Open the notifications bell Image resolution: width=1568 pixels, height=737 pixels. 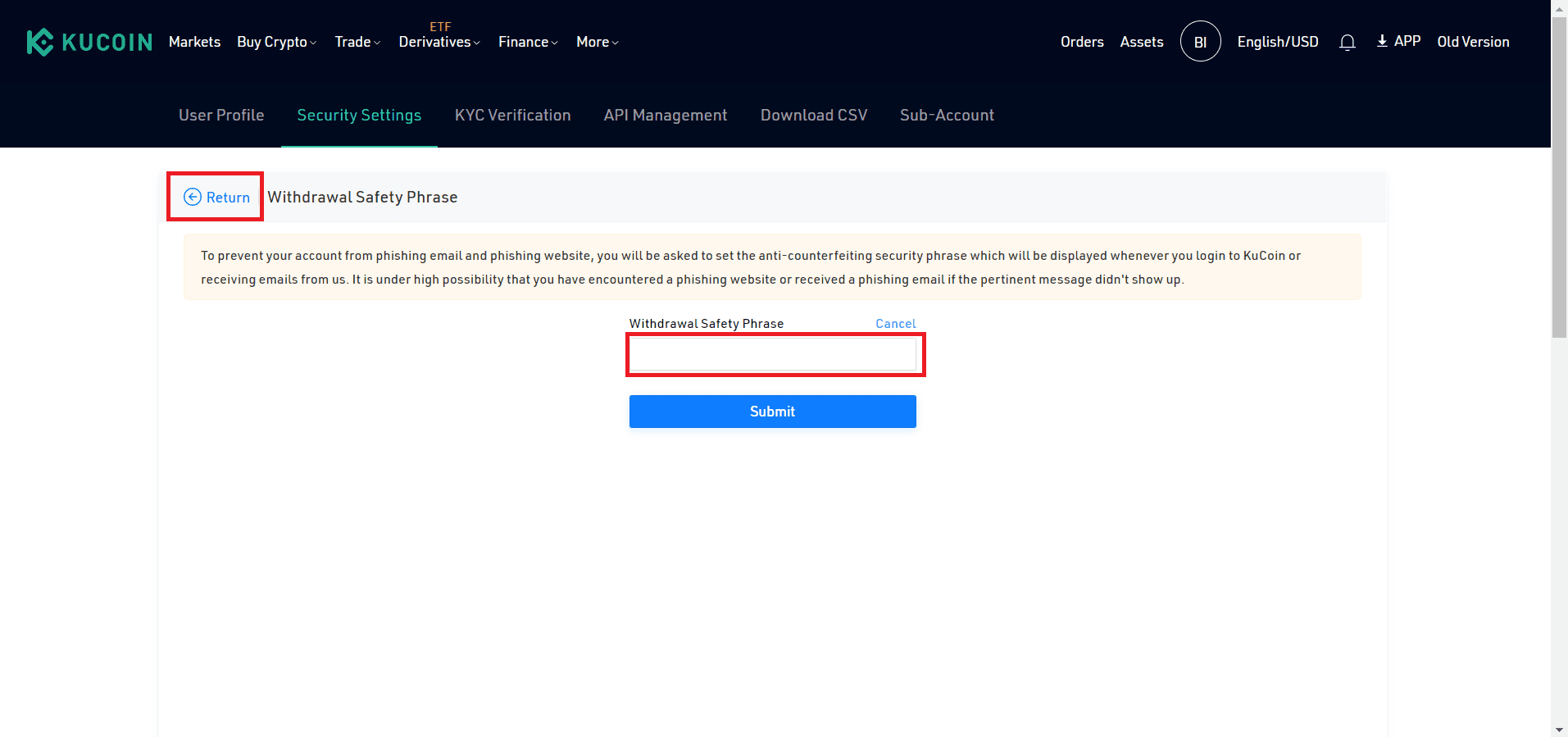pyautogui.click(x=1347, y=42)
